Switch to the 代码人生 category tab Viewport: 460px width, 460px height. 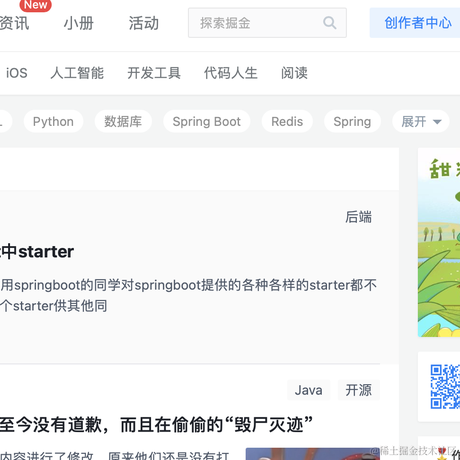click(x=231, y=73)
